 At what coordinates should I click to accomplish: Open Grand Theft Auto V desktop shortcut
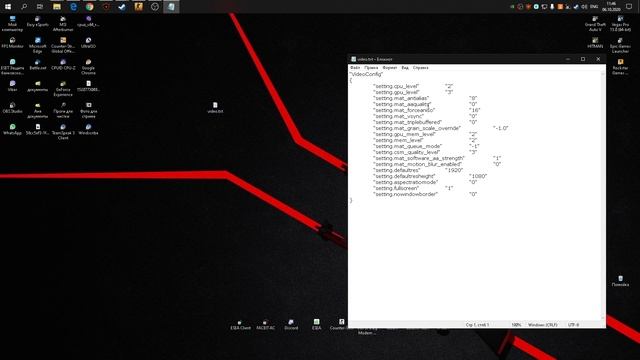pos(595,24)
